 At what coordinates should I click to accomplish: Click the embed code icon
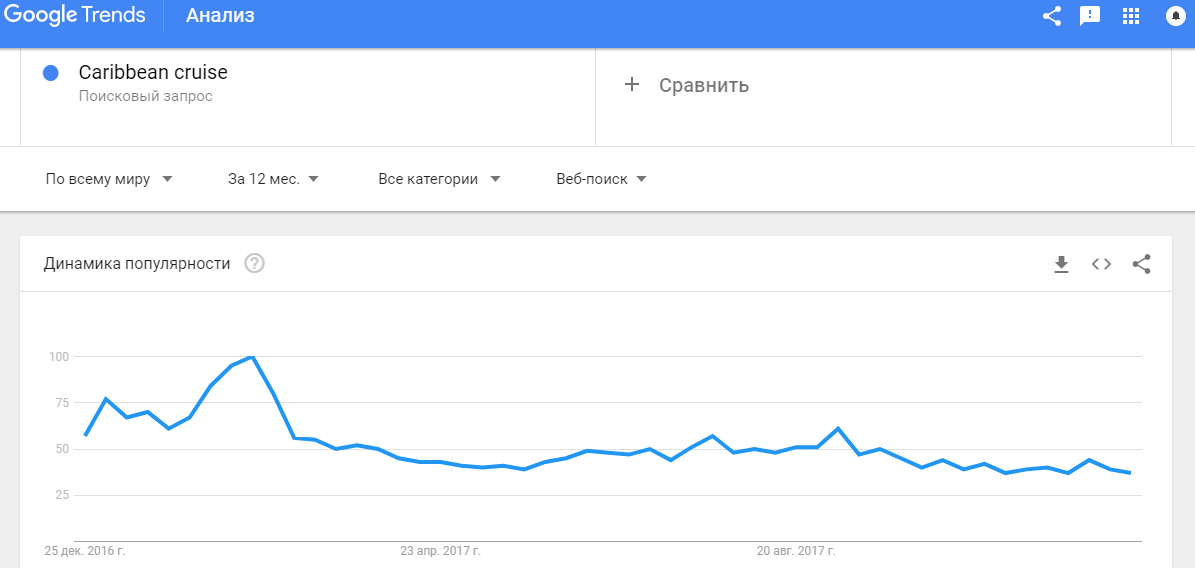[x=1101, y=264]
